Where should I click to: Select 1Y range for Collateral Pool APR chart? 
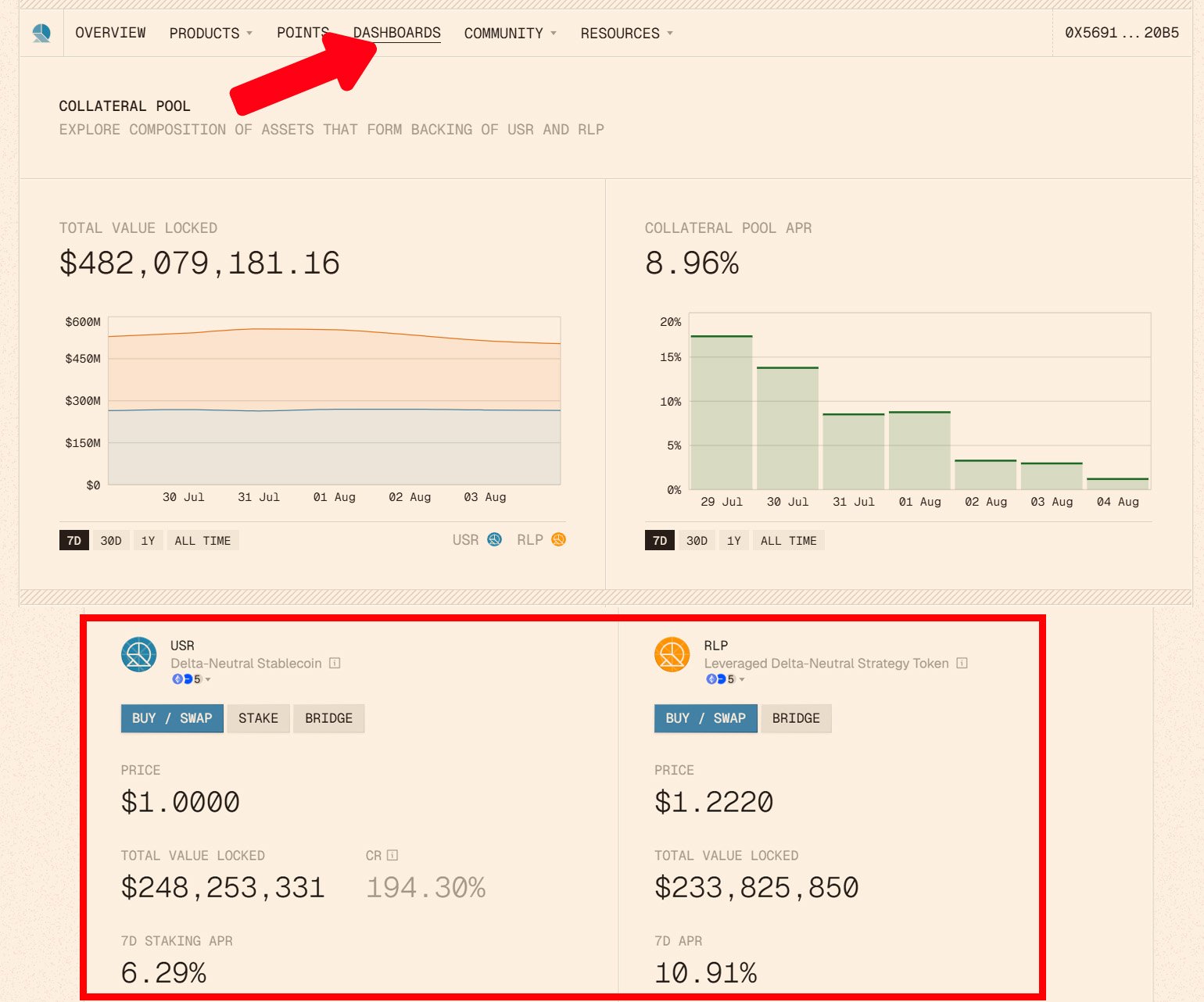point(733,541)
